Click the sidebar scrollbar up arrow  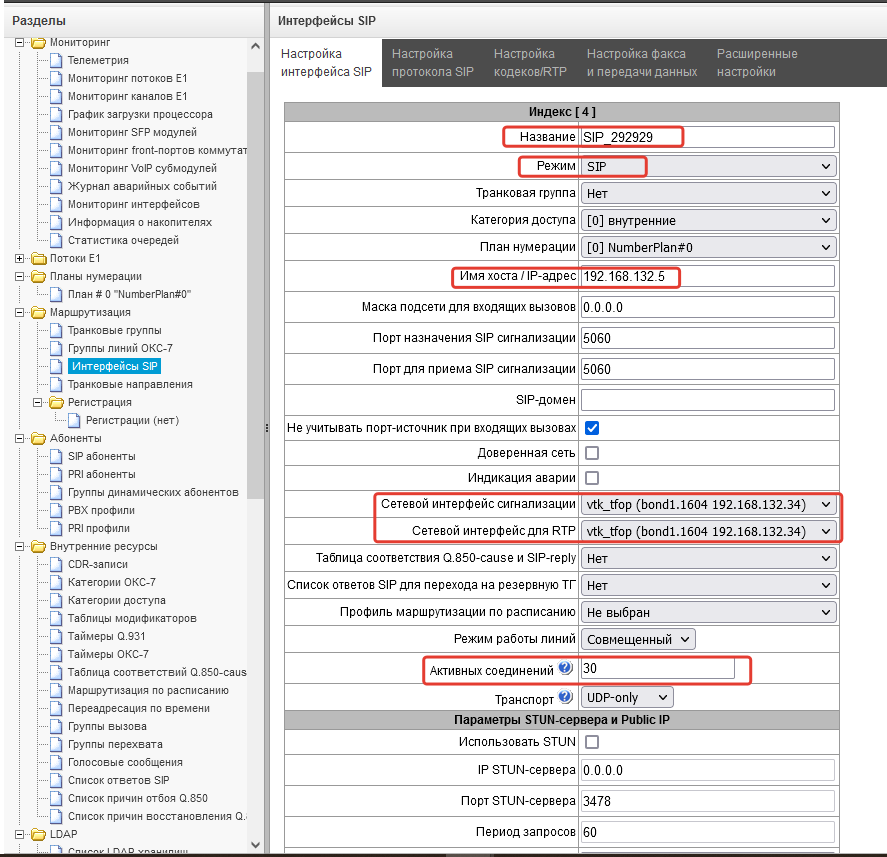(256, 46)
